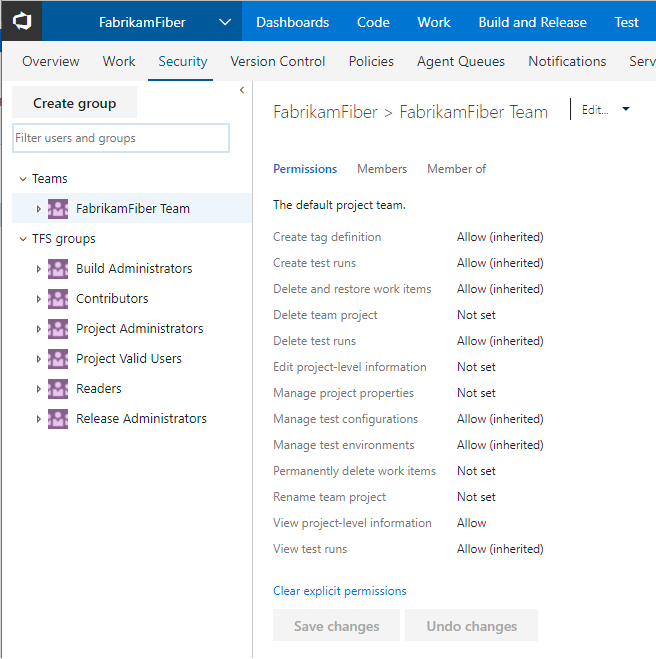Open the Build and Release hub
The height and width of the screenshot is (659, 656).
point(532,22)
